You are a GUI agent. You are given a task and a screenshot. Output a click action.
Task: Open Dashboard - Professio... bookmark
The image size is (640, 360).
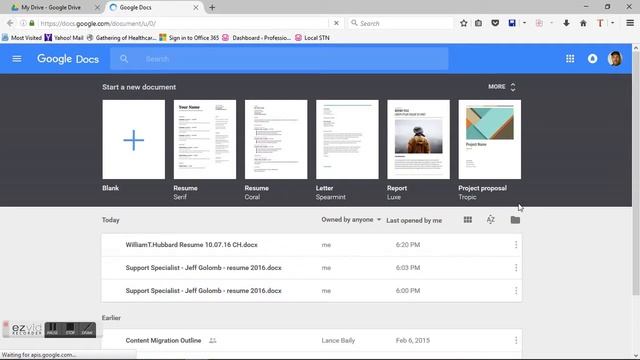click(256, 38)
